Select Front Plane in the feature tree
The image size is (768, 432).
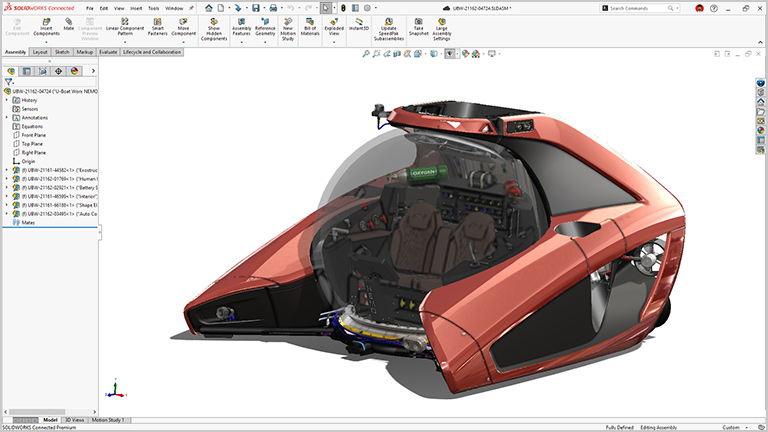tap(35, 135)
